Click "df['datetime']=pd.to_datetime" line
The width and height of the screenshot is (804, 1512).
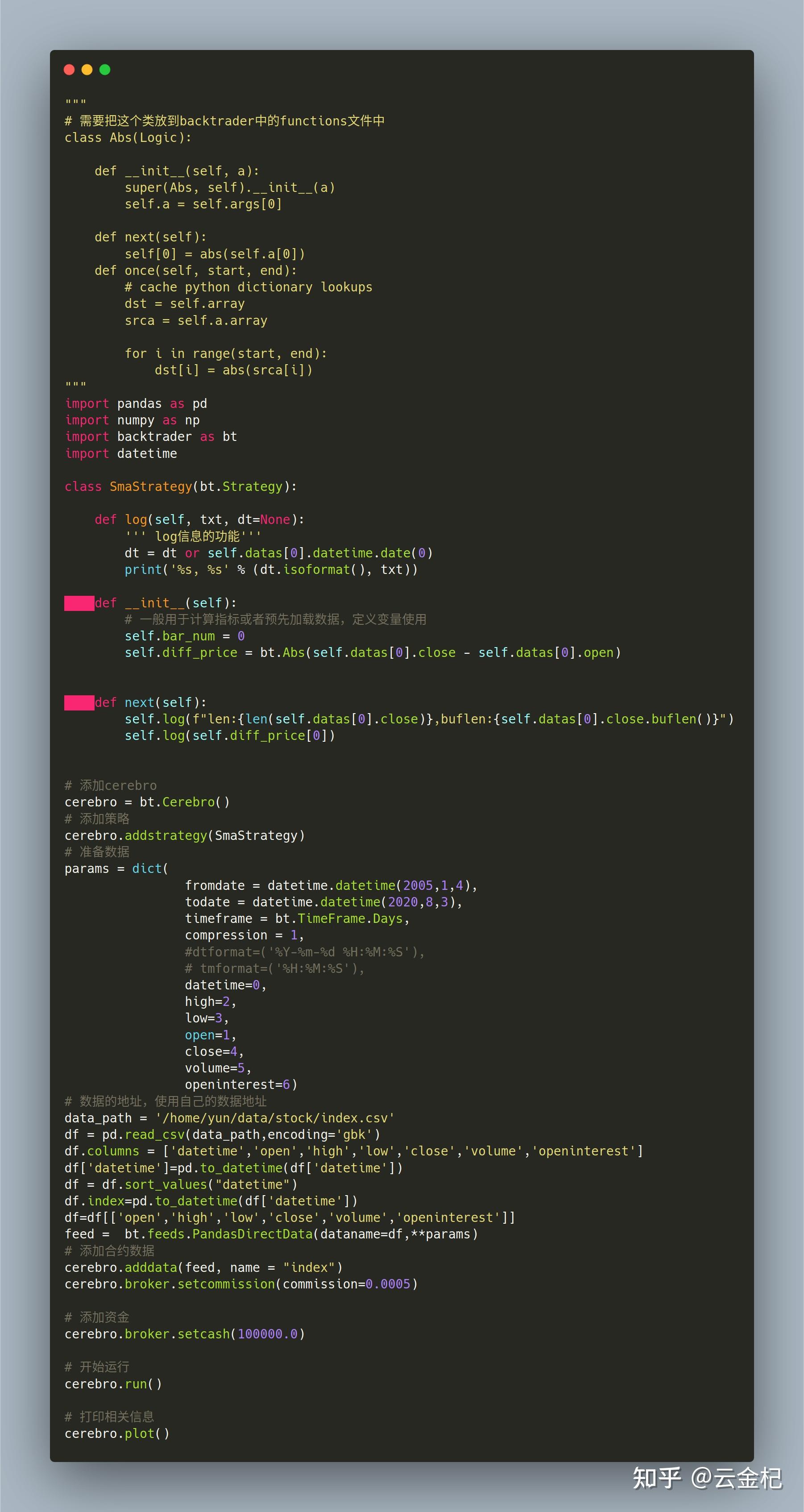pyautogui.click(x=234, y=1167)
